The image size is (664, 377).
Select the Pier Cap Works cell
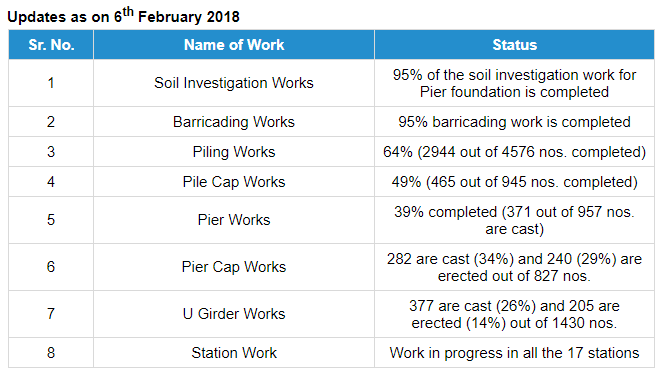point(234,267)
